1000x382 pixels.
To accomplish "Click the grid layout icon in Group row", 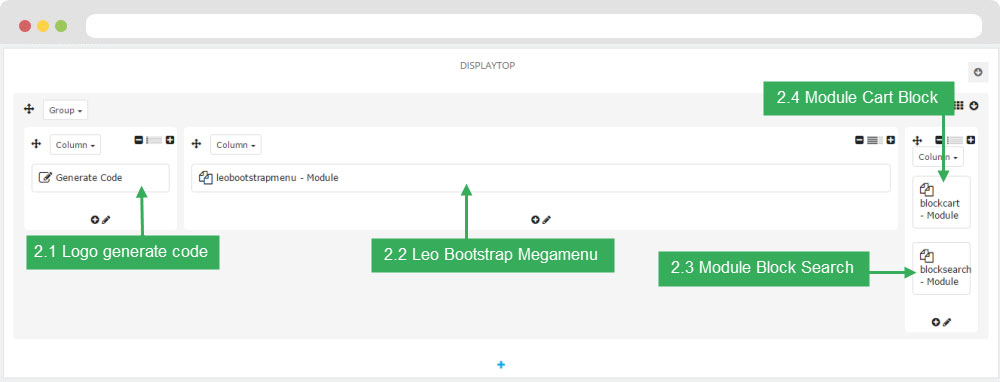I will (x=959, y=105).
